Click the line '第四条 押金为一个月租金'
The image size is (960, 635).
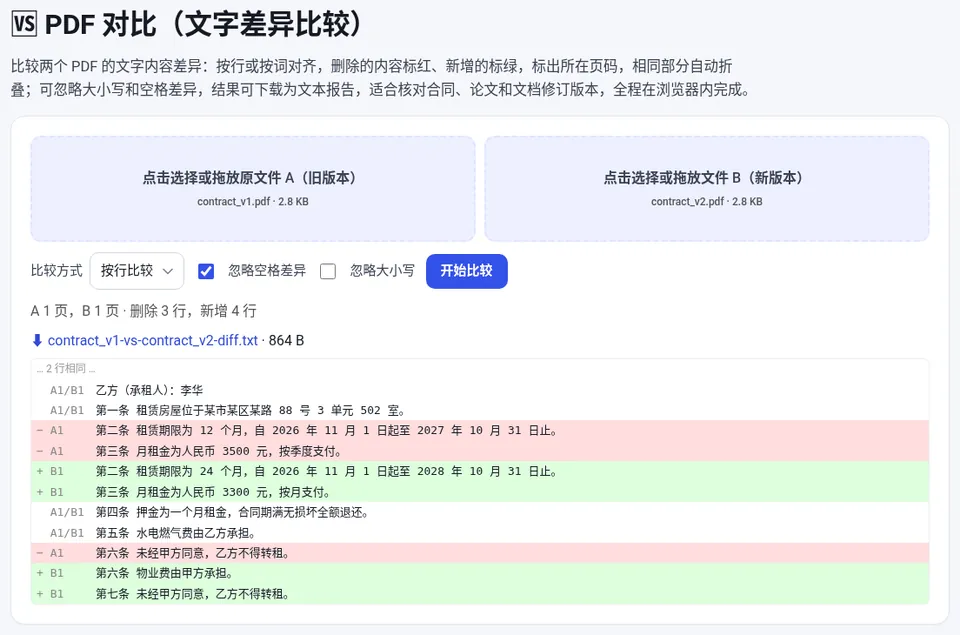coord(480,512)
